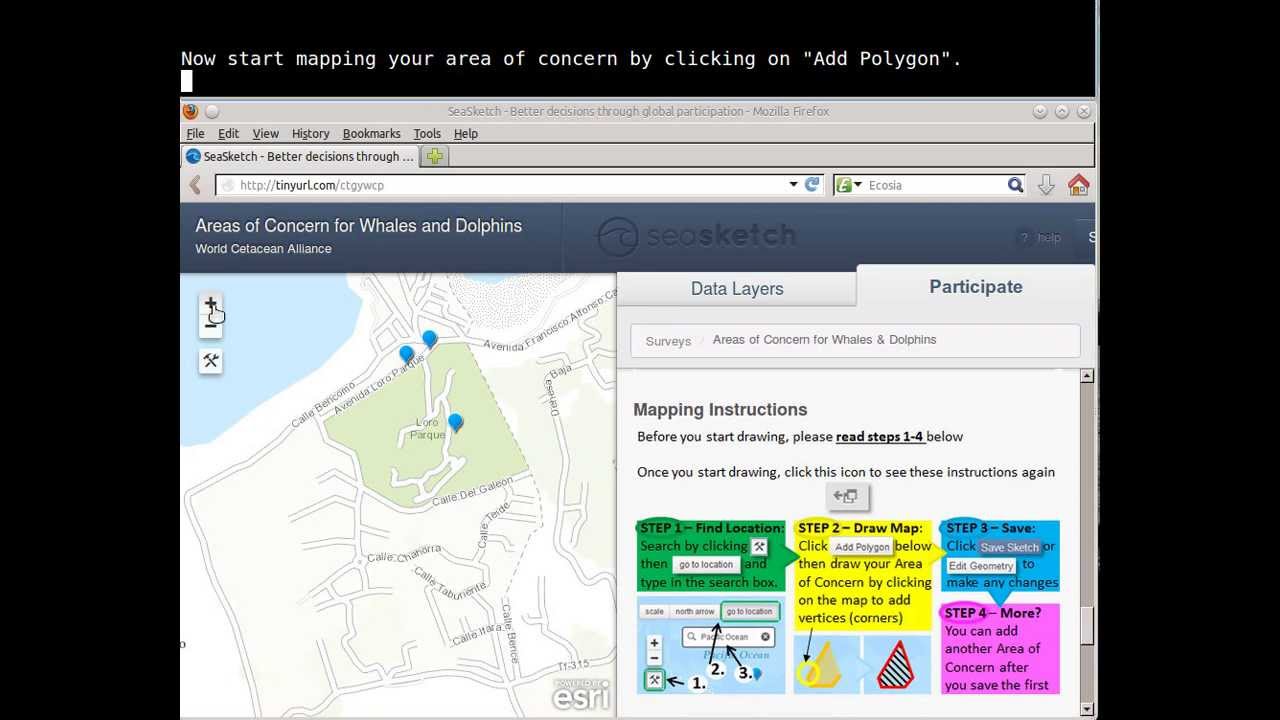Zoom out on the map with minus button
This screenshot has height=720, width=1280.
(x=210, y=325)
